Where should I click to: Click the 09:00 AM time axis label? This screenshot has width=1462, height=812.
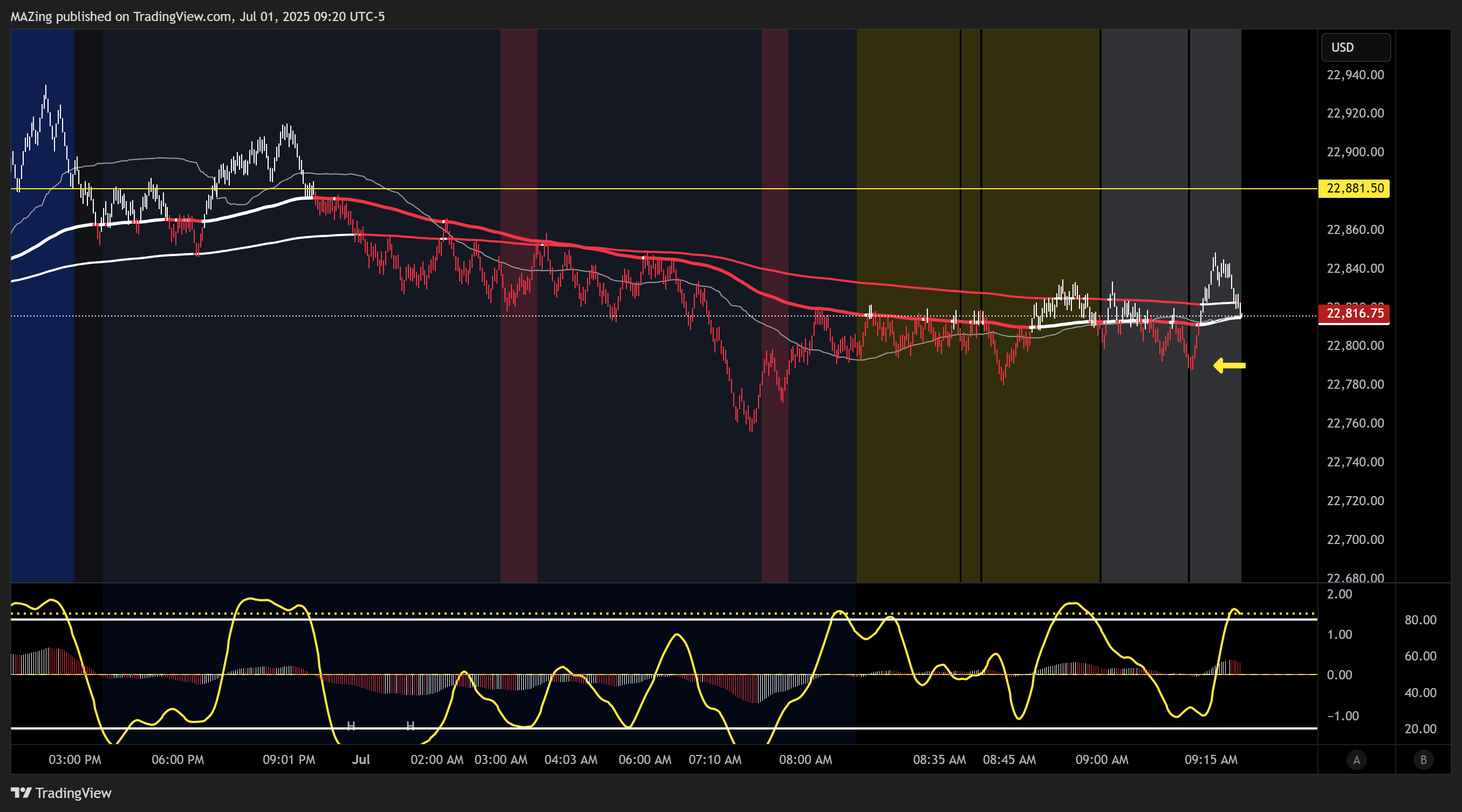[x=1102, y=760]
